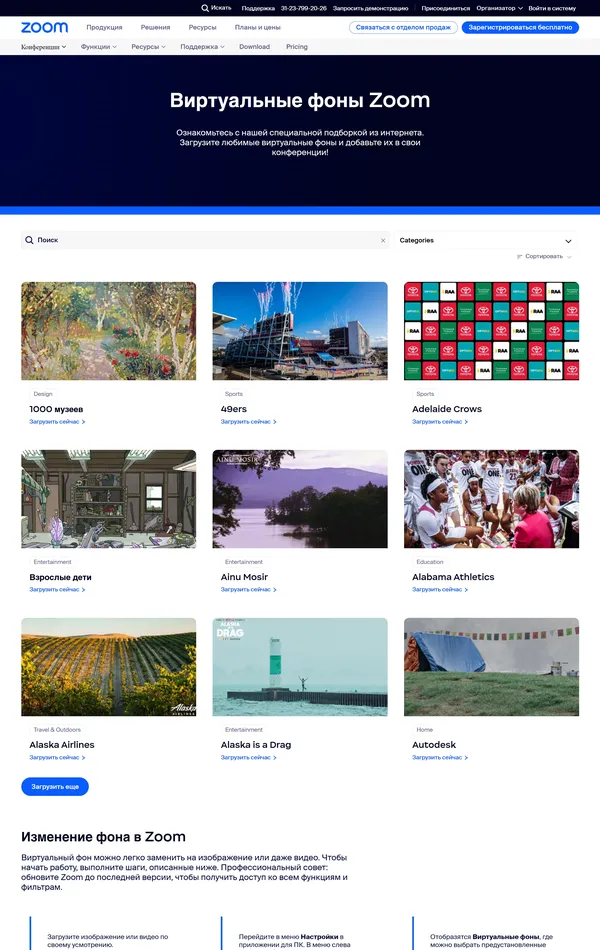Expand the Конференции submenu

44,47
